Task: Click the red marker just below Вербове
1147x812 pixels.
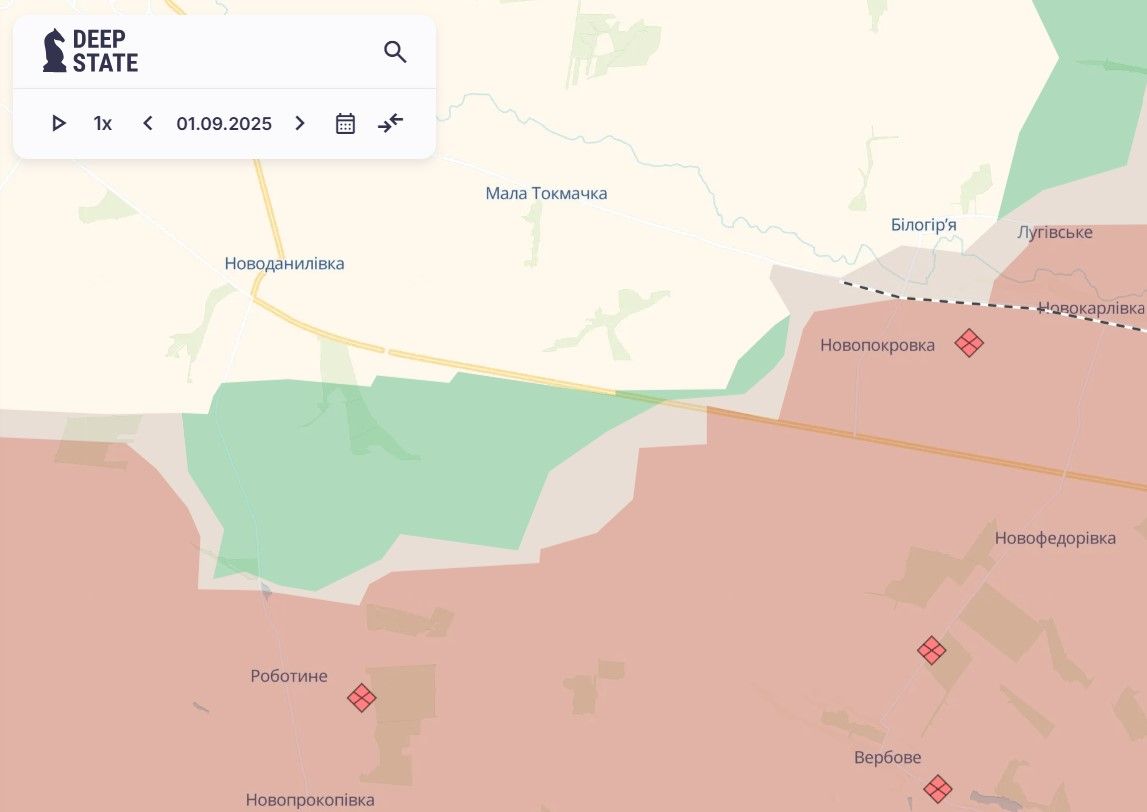Action: [937, 788]
